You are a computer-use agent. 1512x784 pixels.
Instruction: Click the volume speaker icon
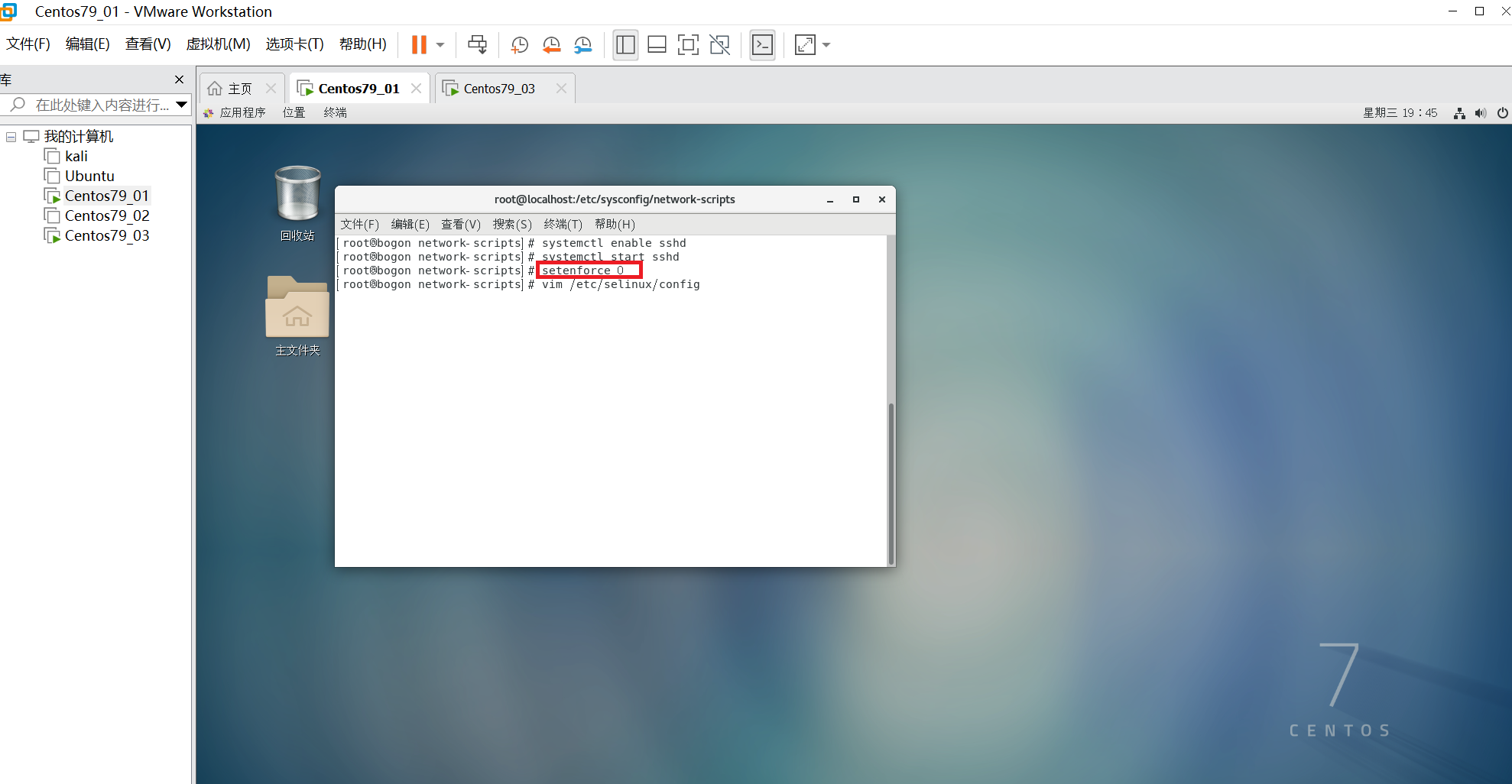(1481, 113)
